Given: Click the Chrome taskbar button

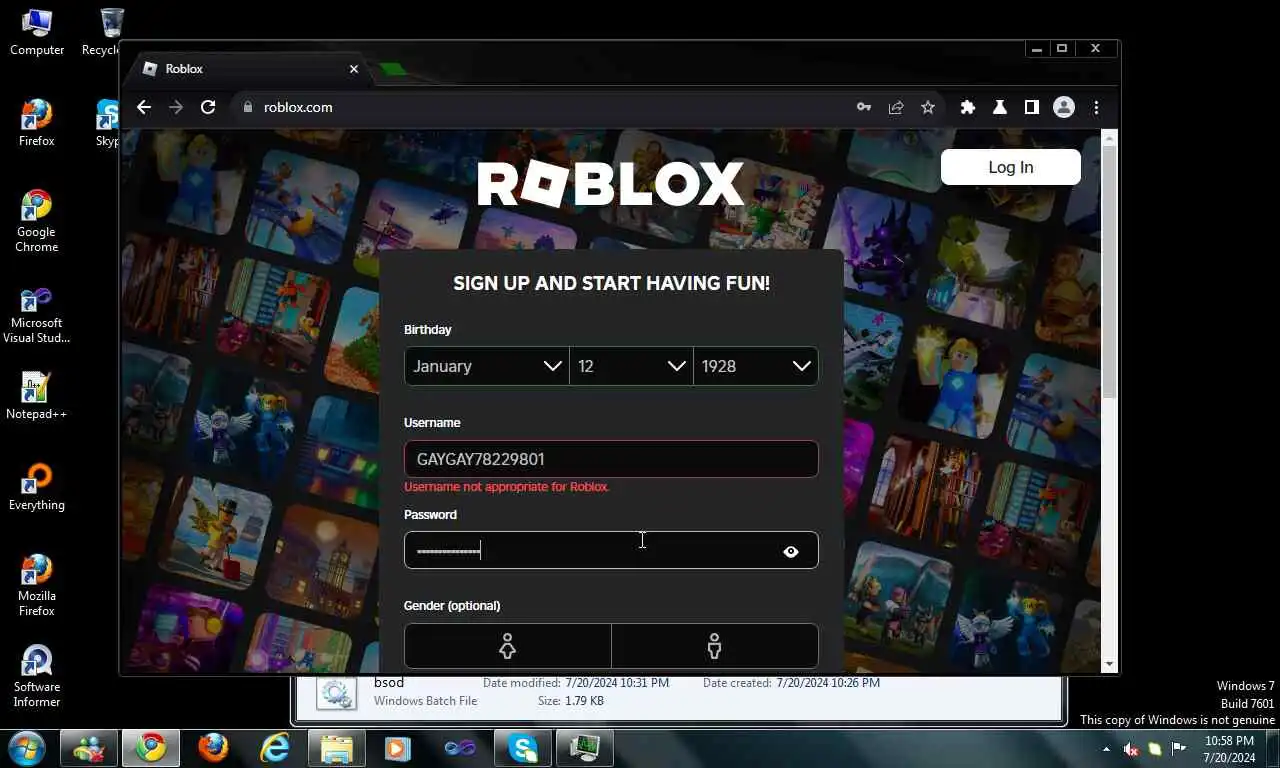Looking at the screenshot, I should pos(151,748).
